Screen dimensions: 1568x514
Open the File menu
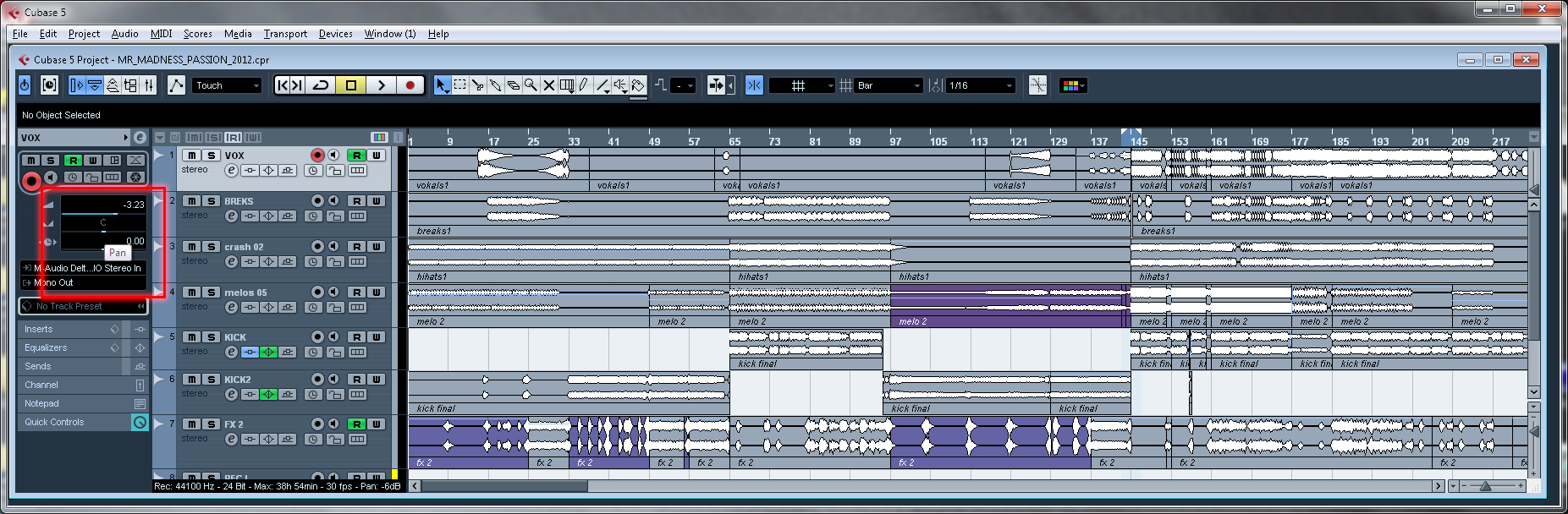(x=20, y=34)
